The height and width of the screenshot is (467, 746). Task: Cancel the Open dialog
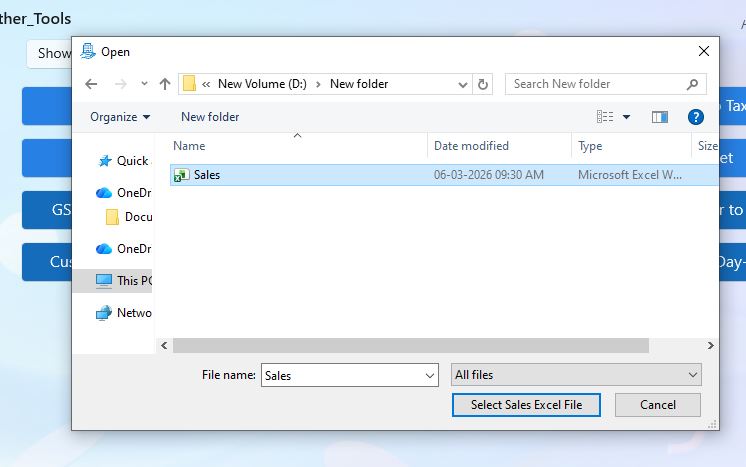point(658,405)
